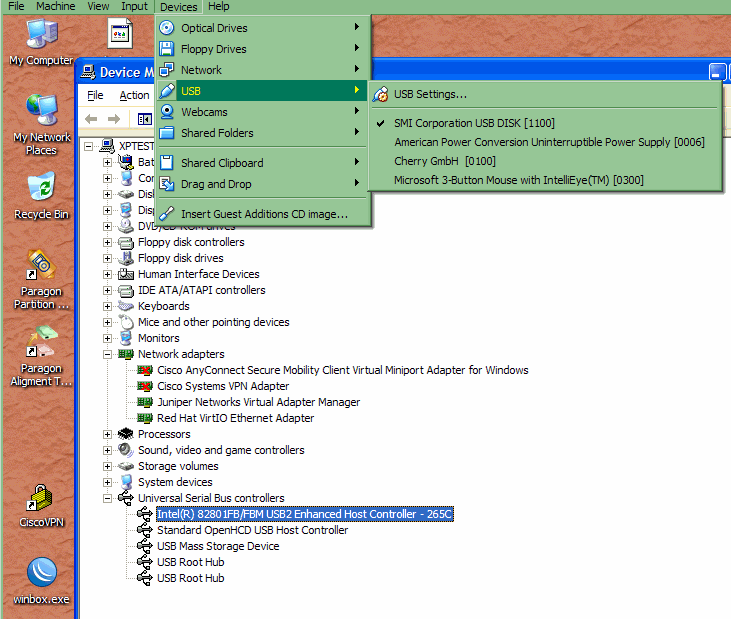
Task: Click the Drag and Drop icon
Action: pos(167,184)
